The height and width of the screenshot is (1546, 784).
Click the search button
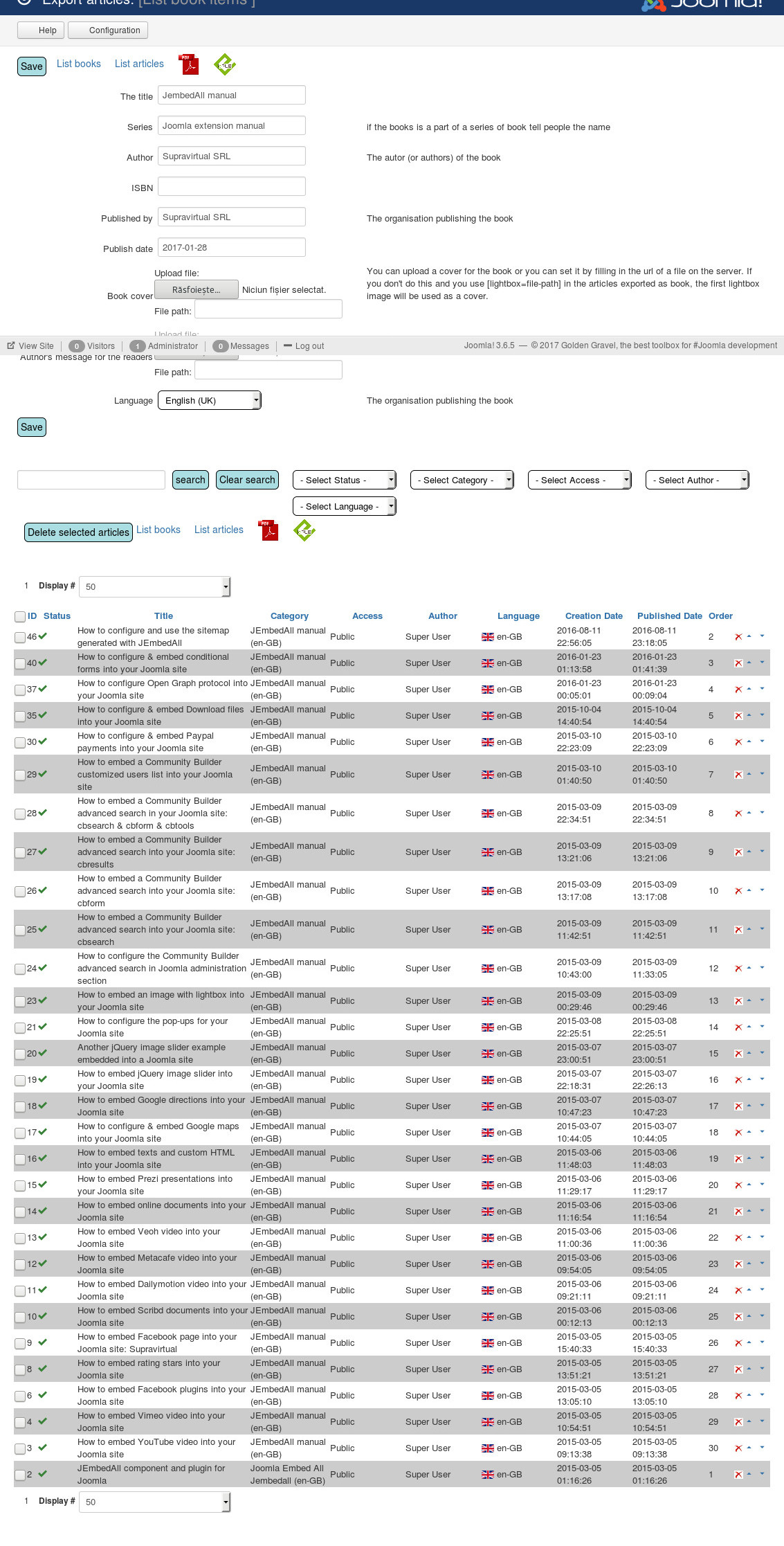pos(190,480)
